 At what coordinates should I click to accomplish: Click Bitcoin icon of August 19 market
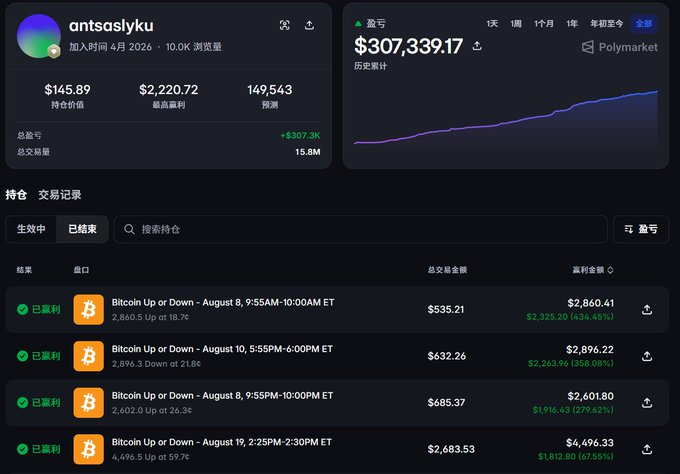pos(88,449)
